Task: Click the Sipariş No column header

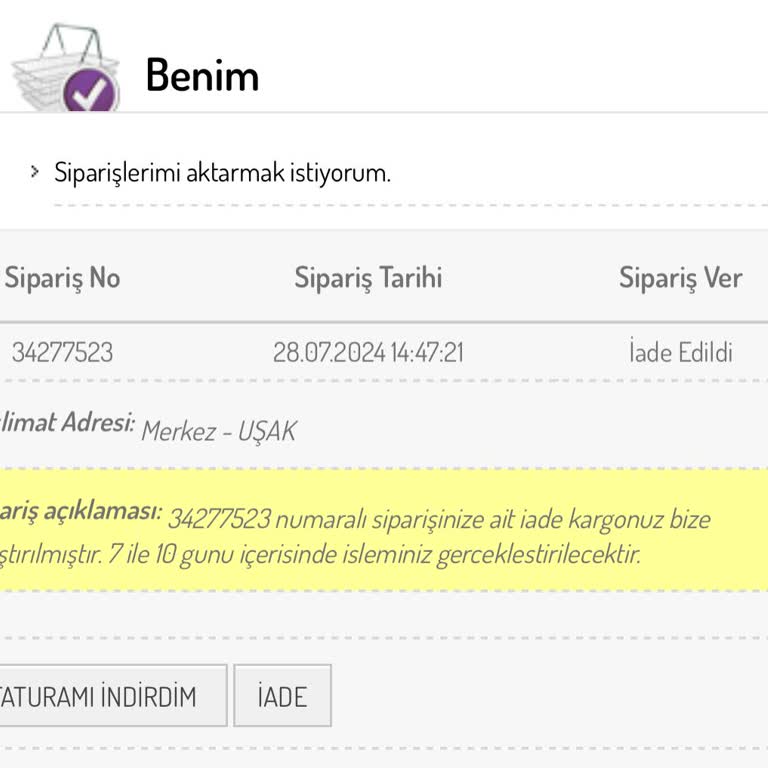Action: coord(63,278)
